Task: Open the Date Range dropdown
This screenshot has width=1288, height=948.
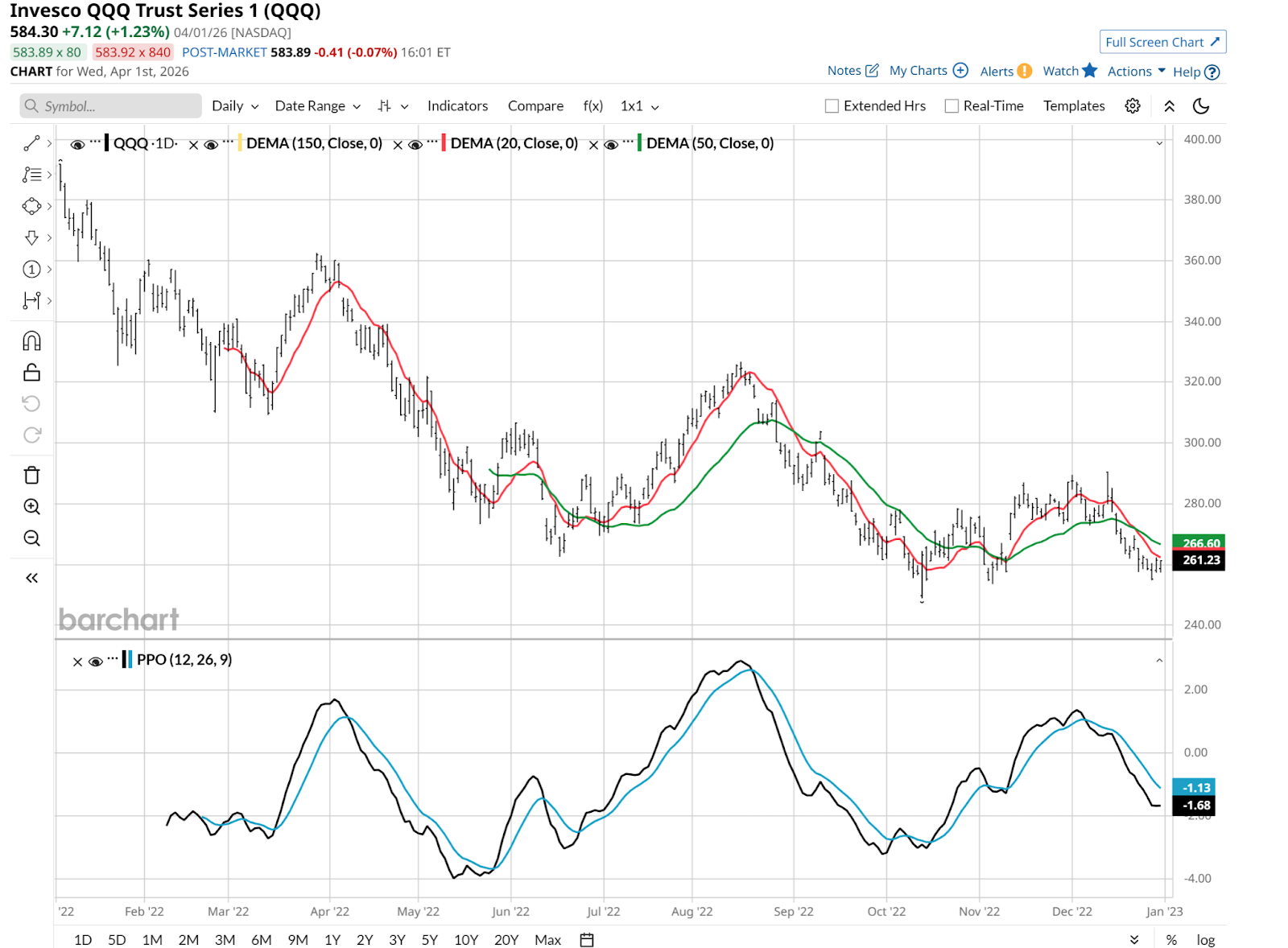Action: click(318, 106)
